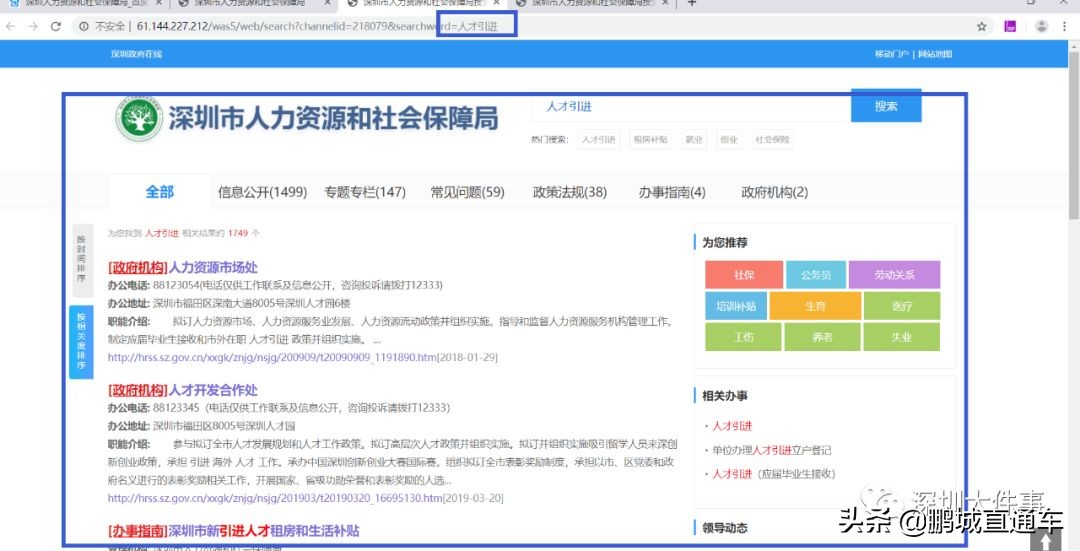Click the result count 1749 text
1080x551 pixels.
point(238,233)
